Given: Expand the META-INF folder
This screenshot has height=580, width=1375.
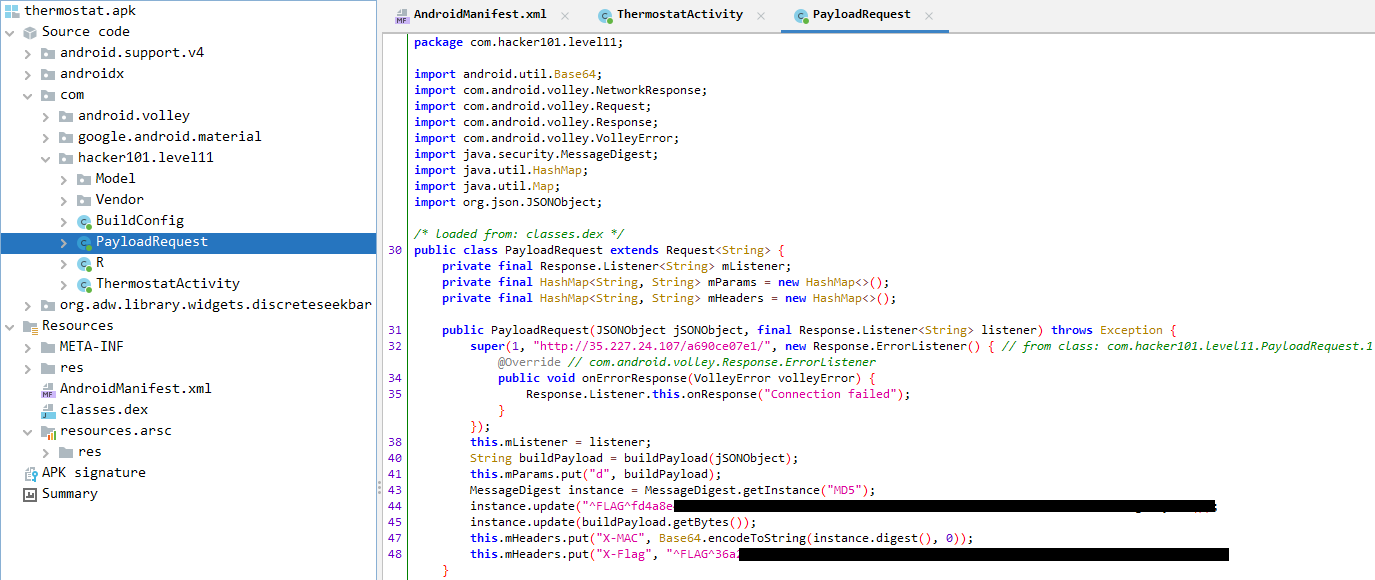Looking at the screenshot, I should click(28, 347).
